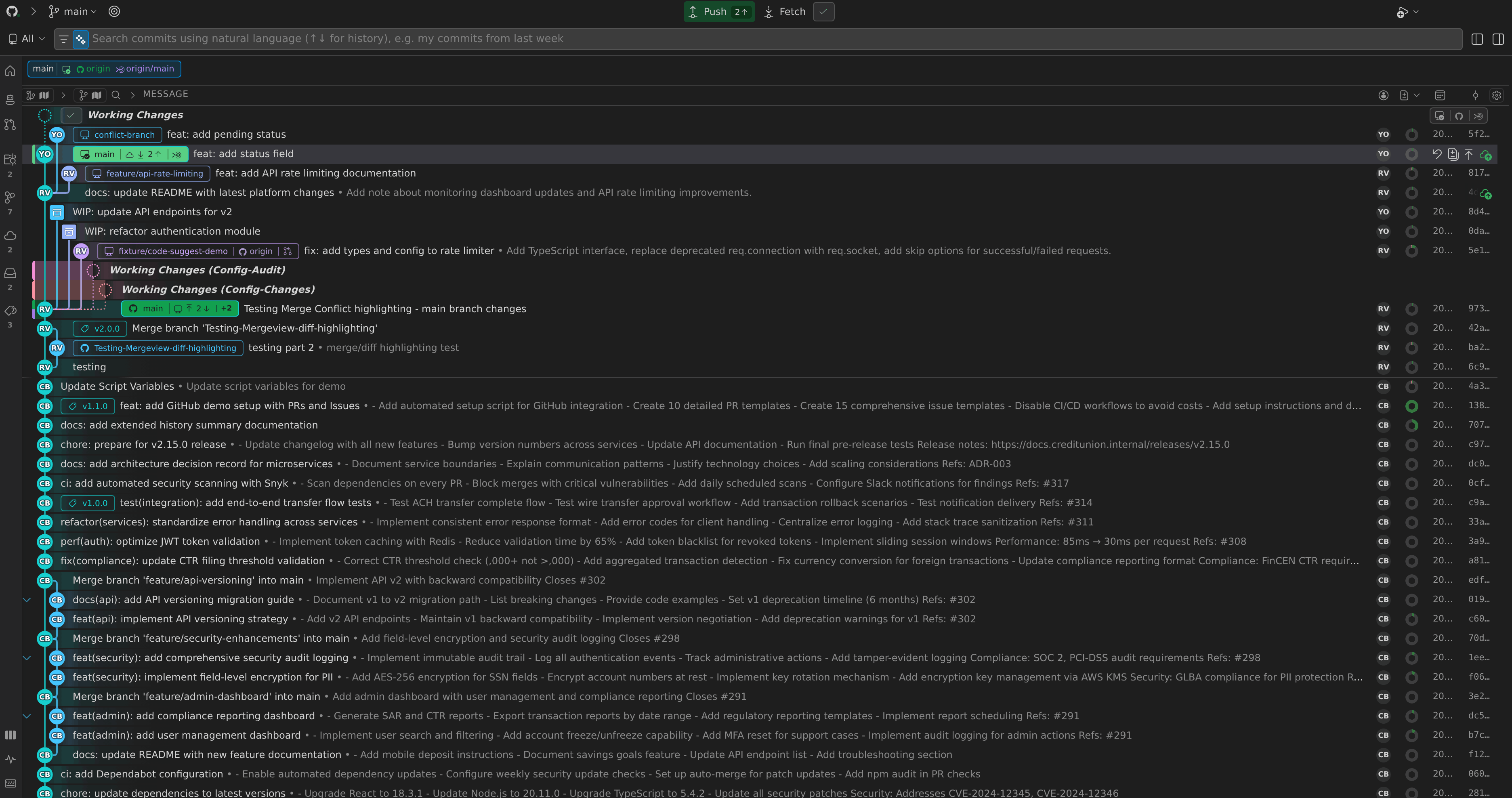
Task: Open the tags sidebar icon with badge 3
Action: (10, 311)
